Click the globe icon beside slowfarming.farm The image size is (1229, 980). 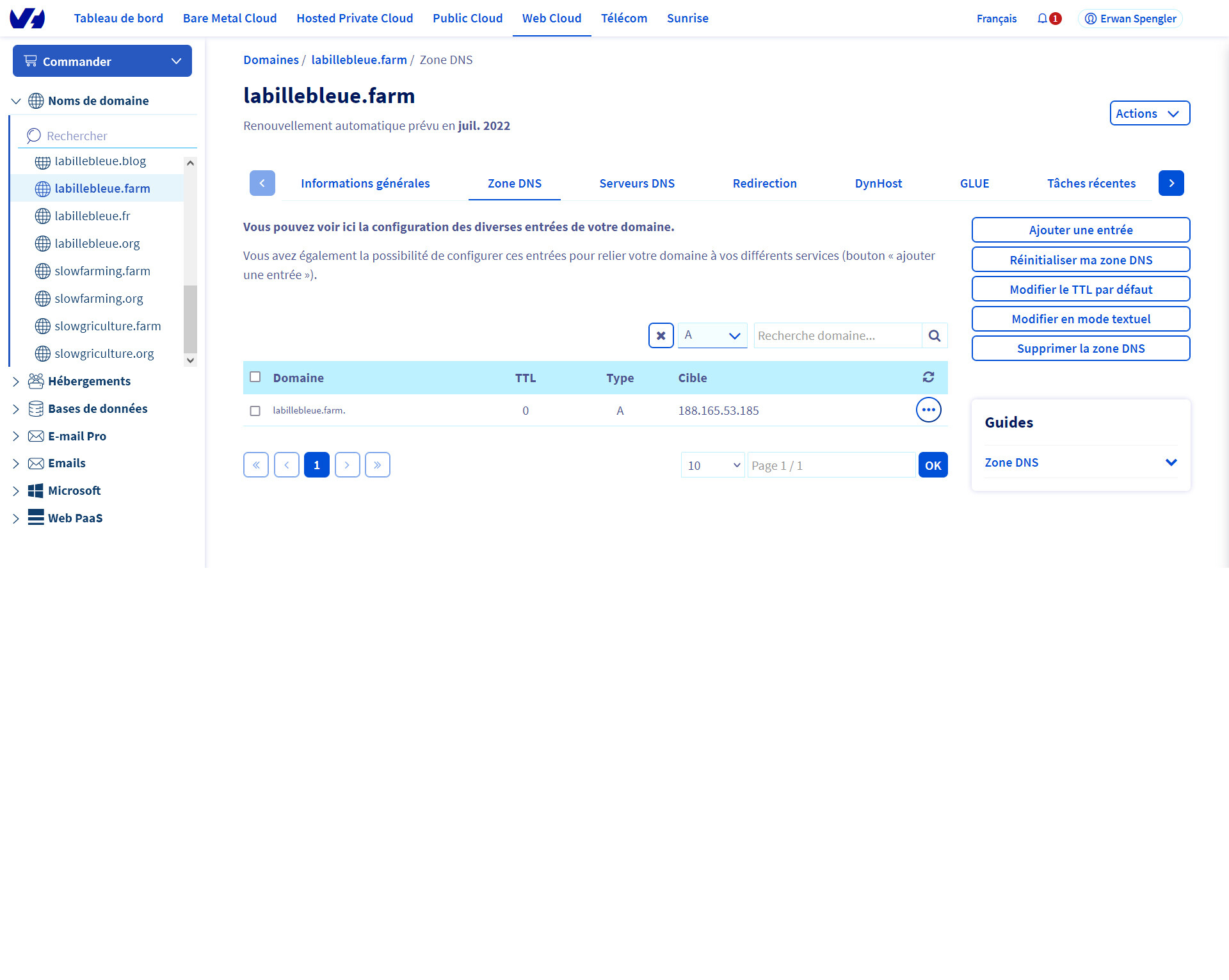coord(43,271)
